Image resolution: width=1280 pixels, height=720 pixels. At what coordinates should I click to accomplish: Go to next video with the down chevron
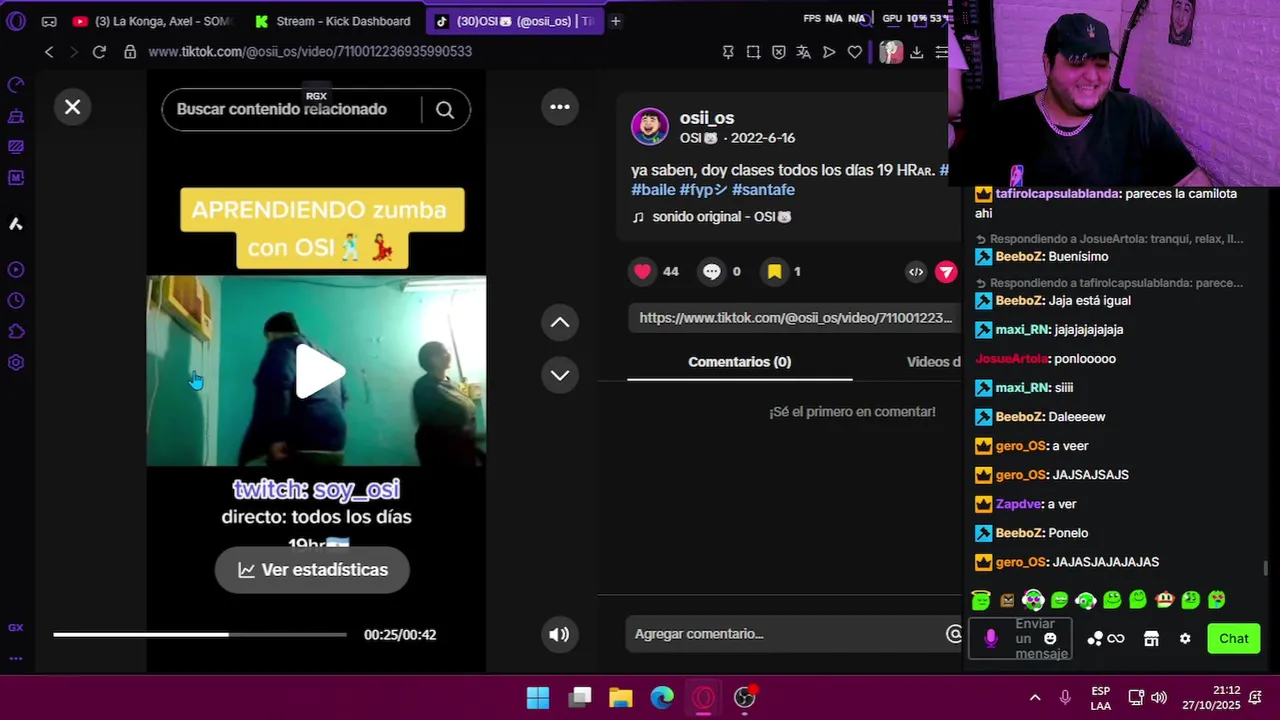(x=560, y=375)
